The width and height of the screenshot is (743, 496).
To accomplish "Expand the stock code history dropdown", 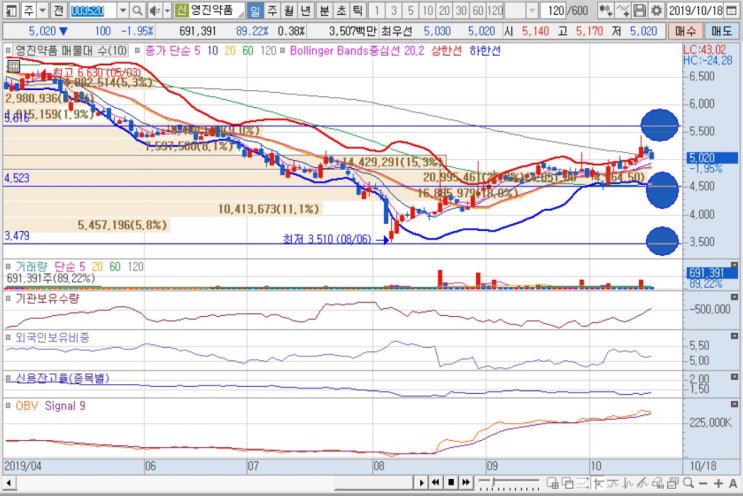I will pyautogui.click(x=123, y=10).
